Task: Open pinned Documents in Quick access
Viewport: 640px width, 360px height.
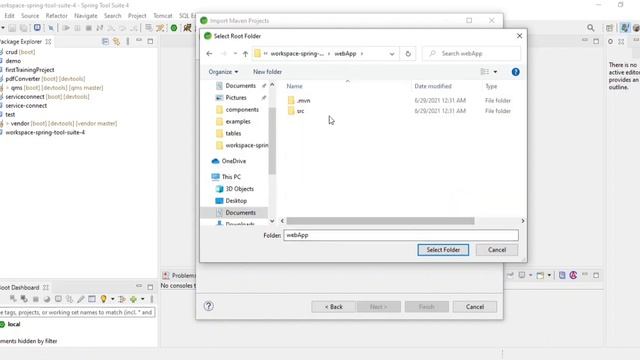Action: pos(240,86)
